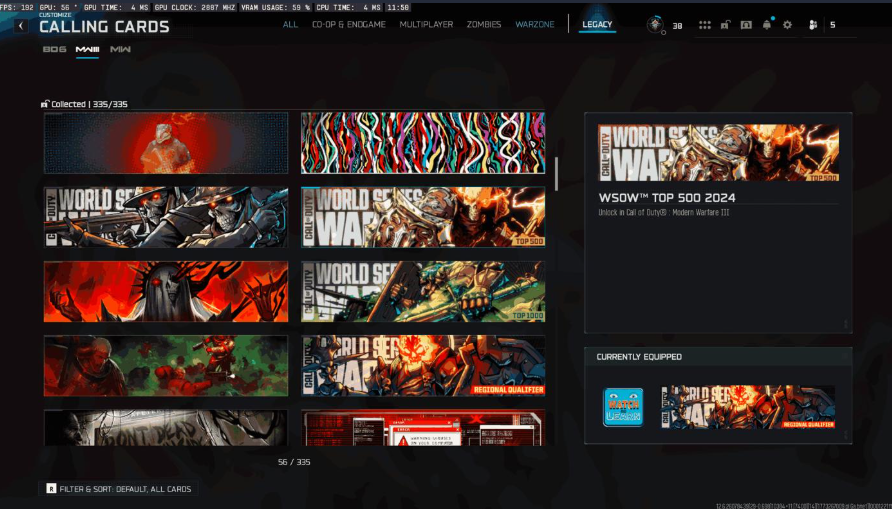Click the large WSOW Top 500 preview image
The width and height of the screenshot is (892, 509).
click(x=718, y=153)
